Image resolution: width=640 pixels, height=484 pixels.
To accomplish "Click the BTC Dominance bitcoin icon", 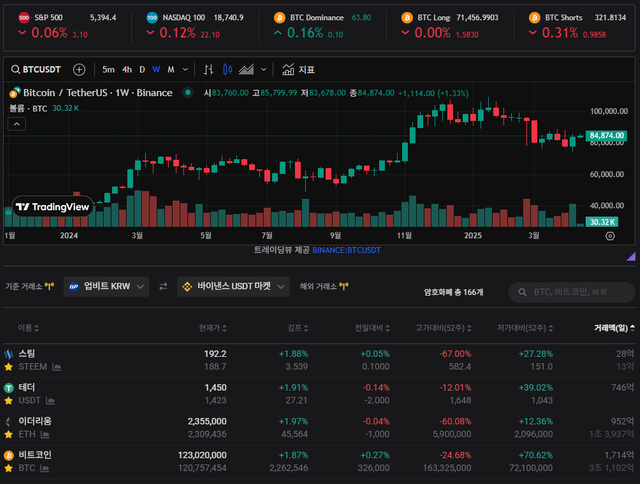I will 280,18.
